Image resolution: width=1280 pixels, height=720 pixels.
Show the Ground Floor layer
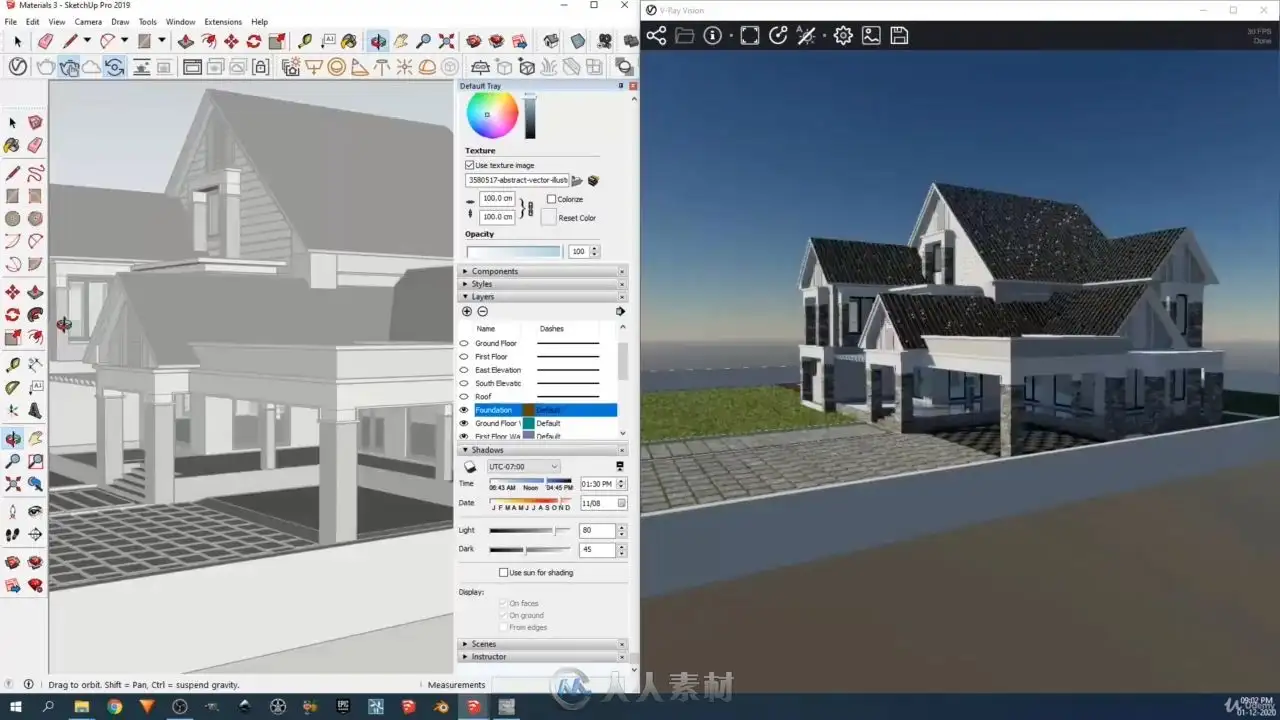point(464,343)
